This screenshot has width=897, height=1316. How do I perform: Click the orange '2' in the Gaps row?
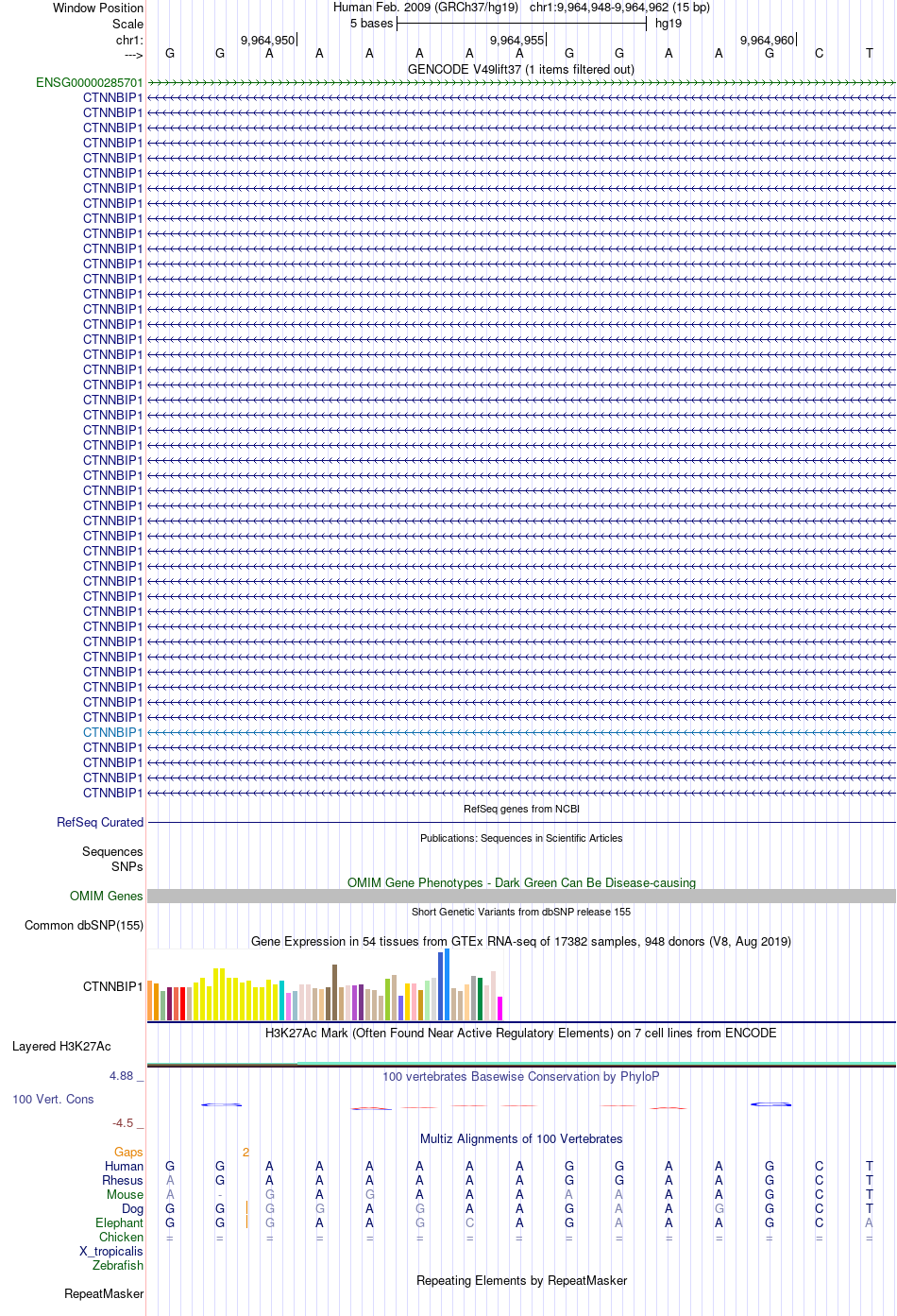point(245,1152)
